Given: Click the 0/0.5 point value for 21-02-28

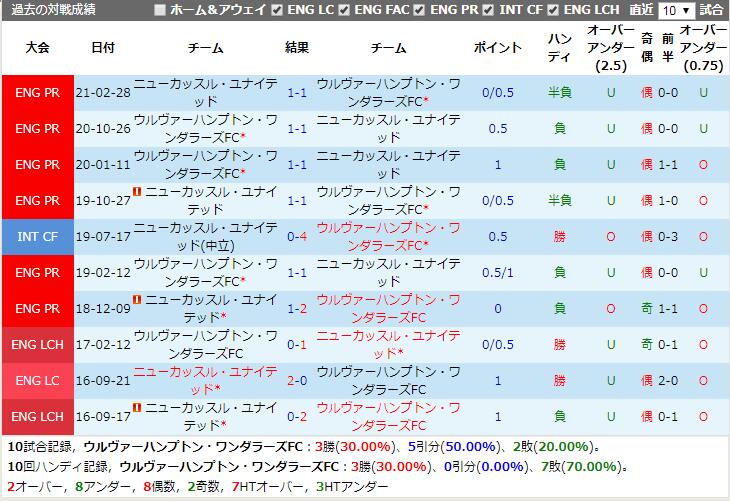Looking at the screenshot, I should (498, 93).
